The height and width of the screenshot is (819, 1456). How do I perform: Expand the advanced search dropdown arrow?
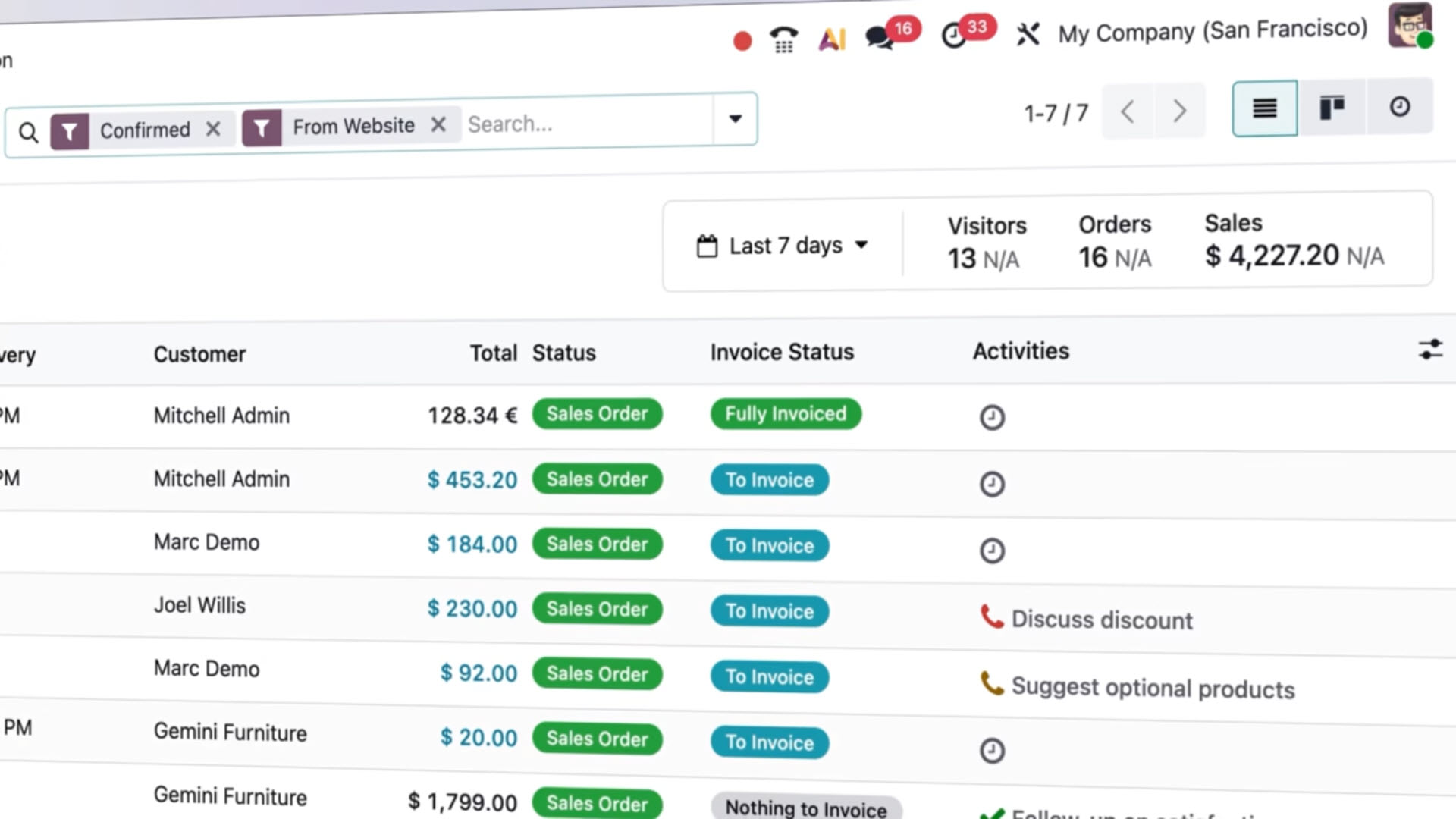[x=735, y=119]
